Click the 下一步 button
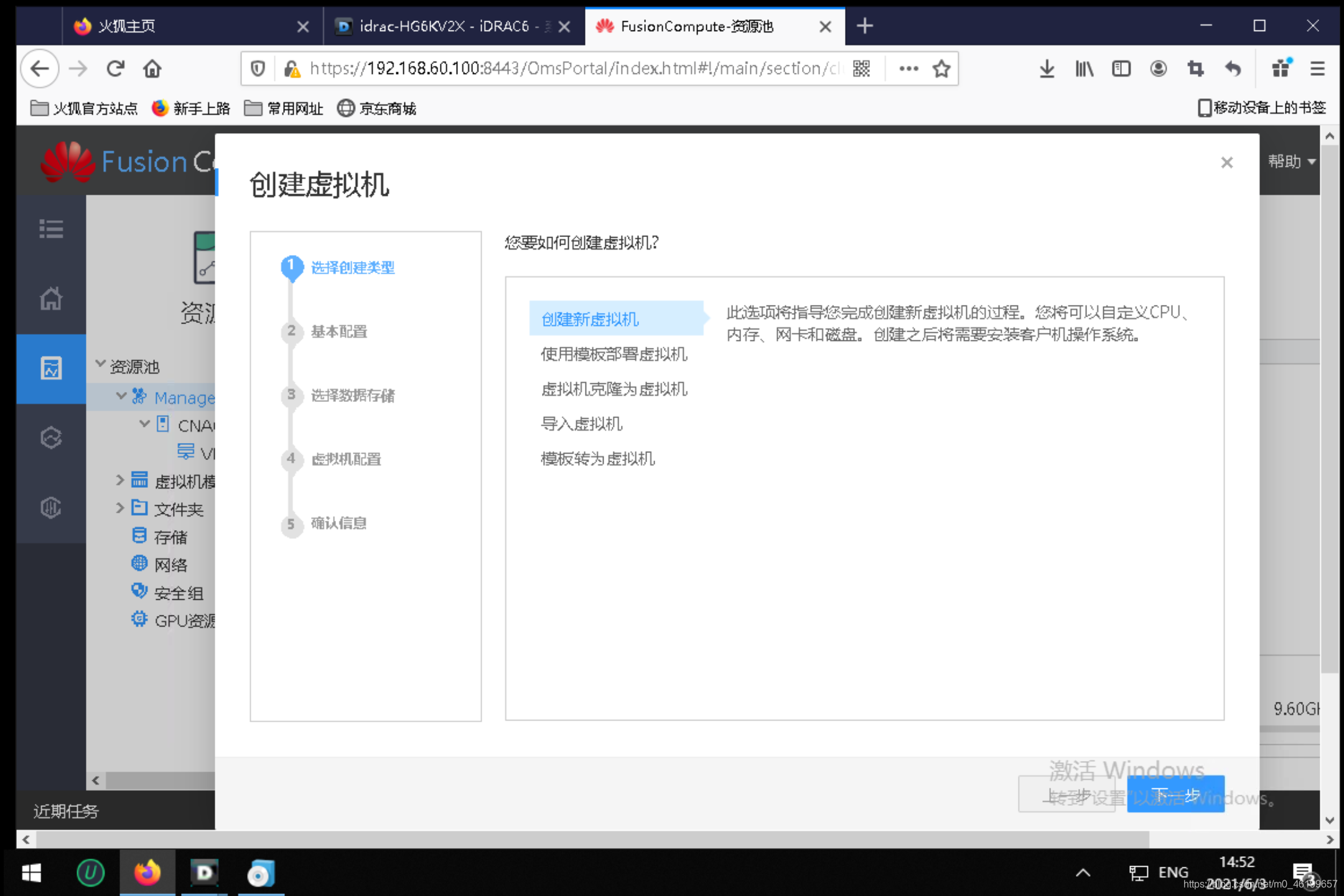 [x=1175, y=795]
